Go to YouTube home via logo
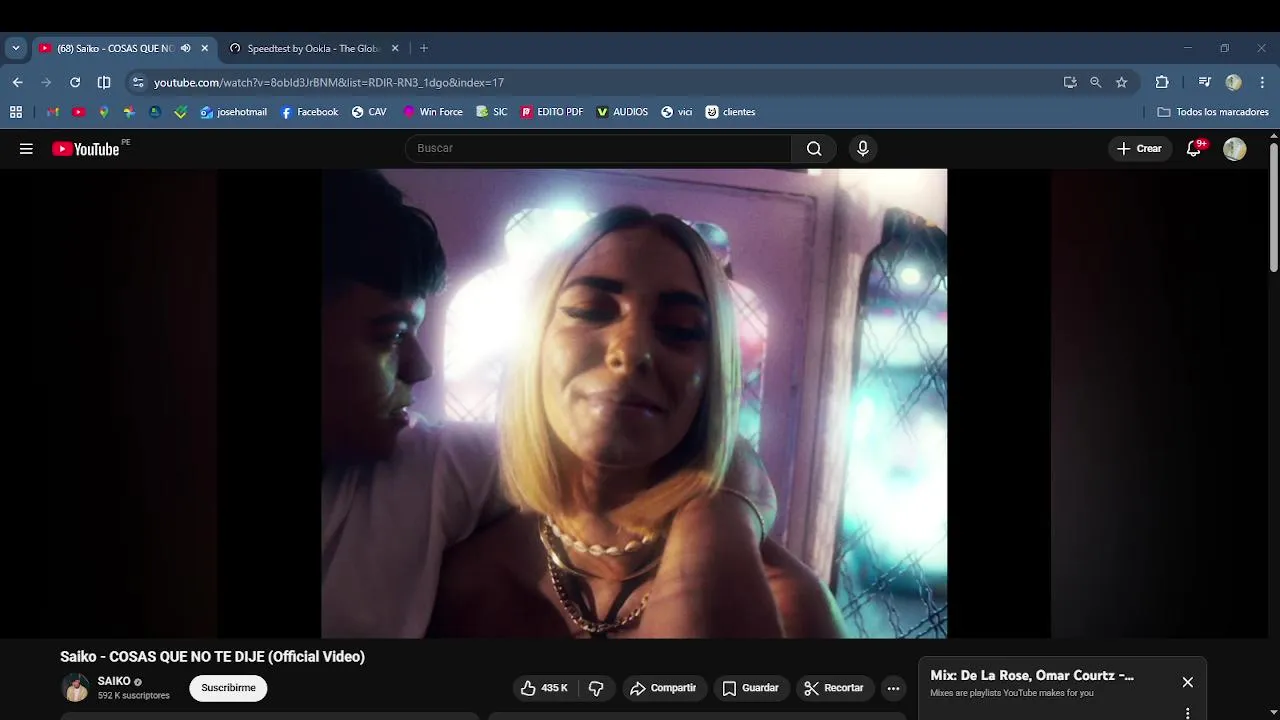1280x720 pixels. click(86, 149)
